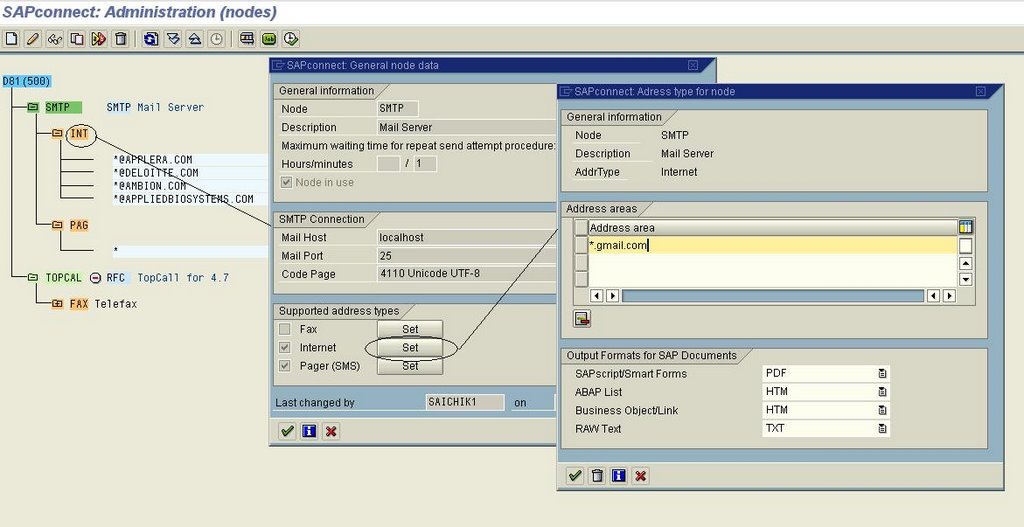
Task: Collapse the INT folder in tree
Action: (x=57, y=133)
